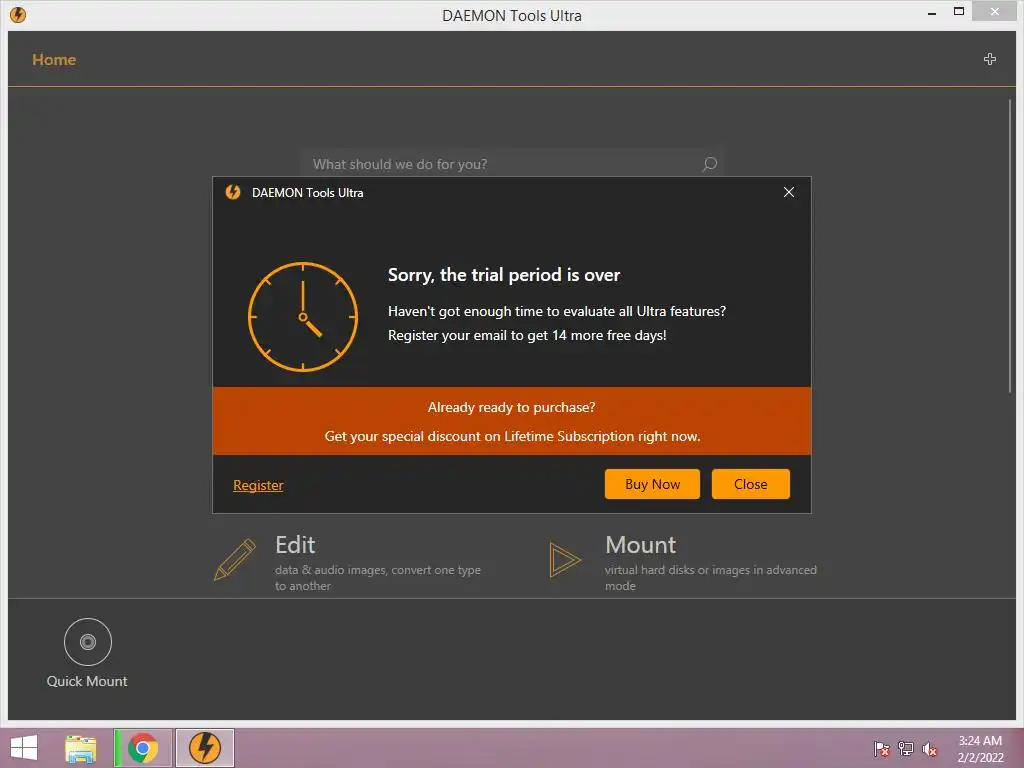The height and width of the screenshot is (768, 1024).
Task: Select the Home tab
Action: 54,59
